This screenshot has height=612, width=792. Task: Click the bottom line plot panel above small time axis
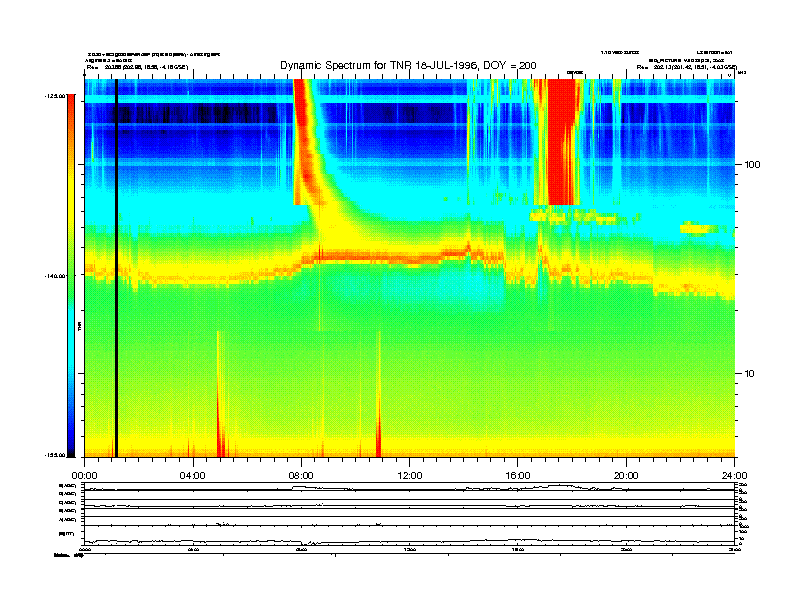pyautogui.click(x=409, y=535)
